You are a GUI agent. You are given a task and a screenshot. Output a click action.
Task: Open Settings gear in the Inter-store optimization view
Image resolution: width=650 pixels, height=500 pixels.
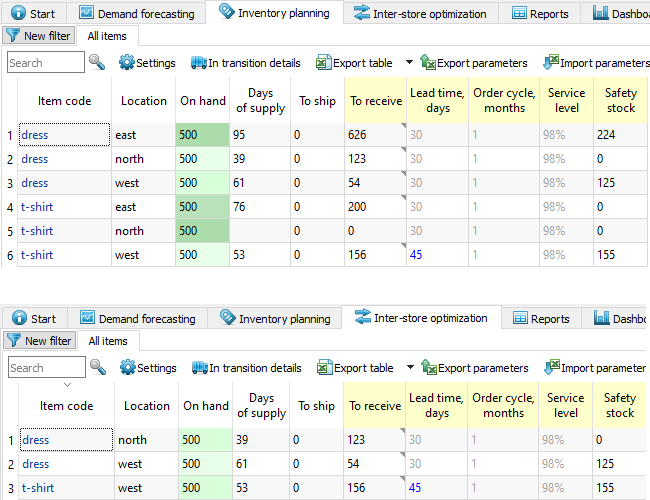[x=147, y=368]
